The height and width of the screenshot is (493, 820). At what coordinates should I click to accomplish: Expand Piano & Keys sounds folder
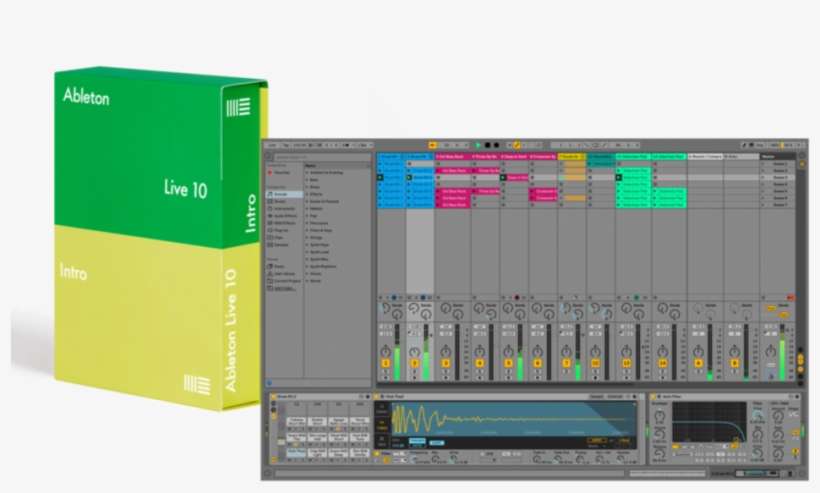point(308,231)
